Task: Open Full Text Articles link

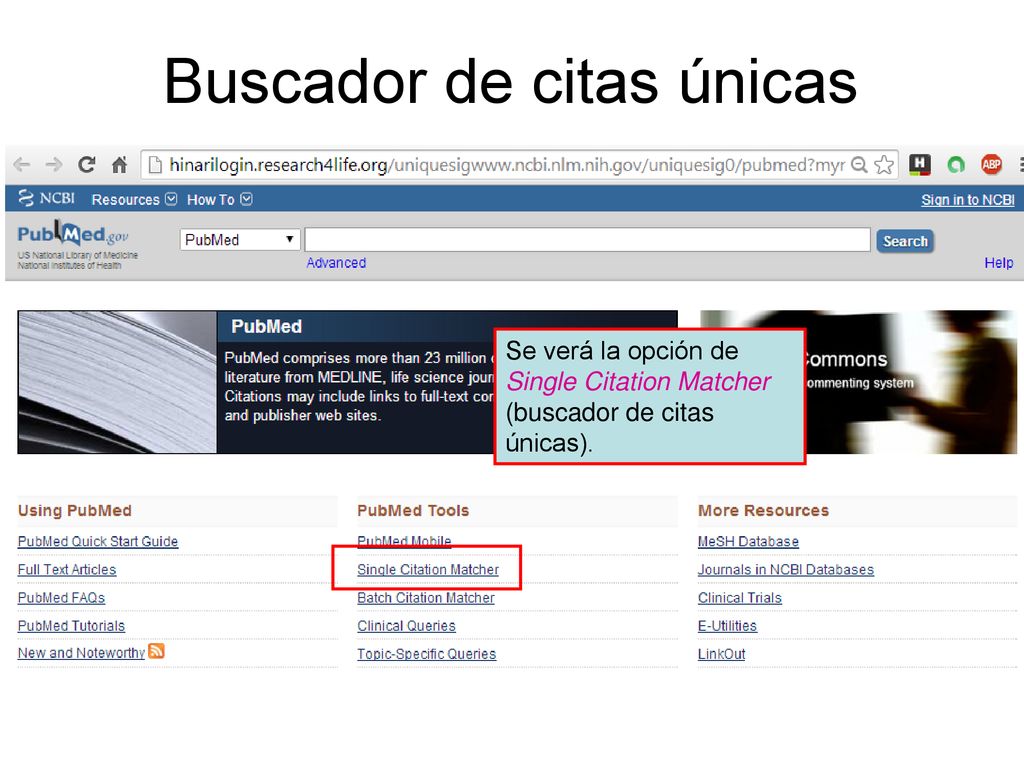Action: pos(67,569)
